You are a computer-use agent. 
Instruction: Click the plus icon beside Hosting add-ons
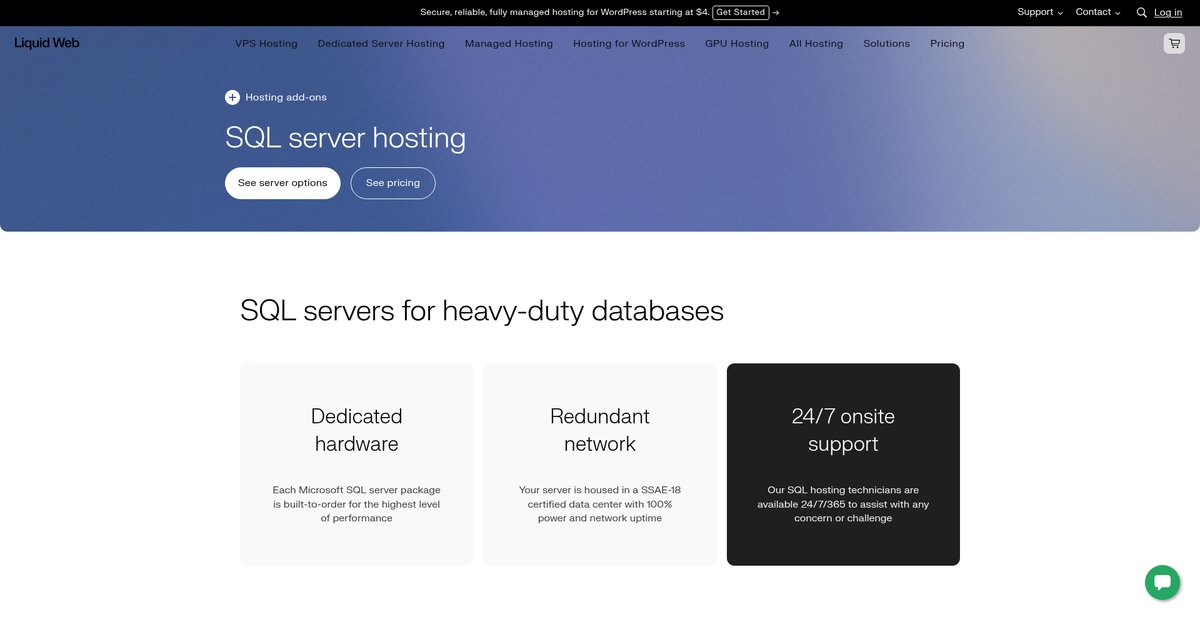(x=232, y=97)
